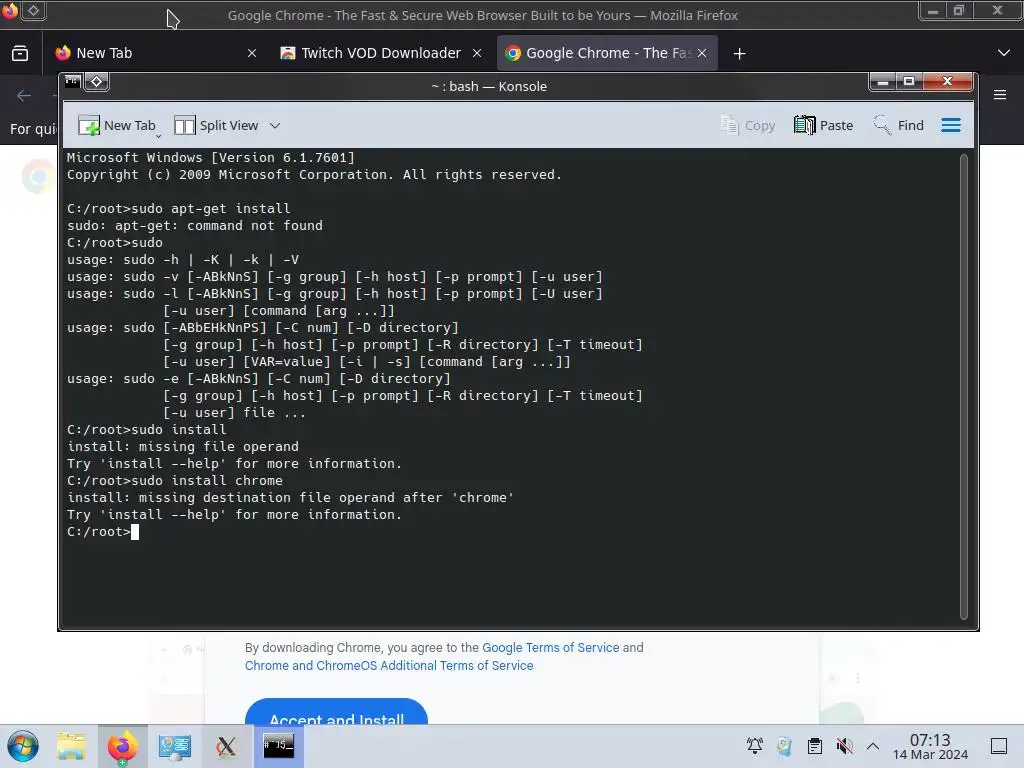Expand hidden system tray icons arrow
Viewport: 1024px width, 768px height.
(872, 746)
